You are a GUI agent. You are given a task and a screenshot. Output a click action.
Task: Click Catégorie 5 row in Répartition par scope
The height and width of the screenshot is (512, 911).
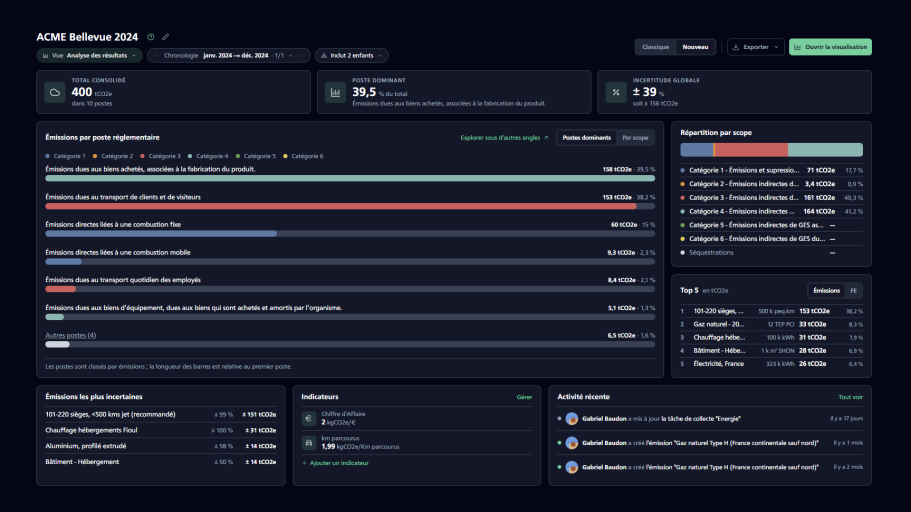point(772,225)
